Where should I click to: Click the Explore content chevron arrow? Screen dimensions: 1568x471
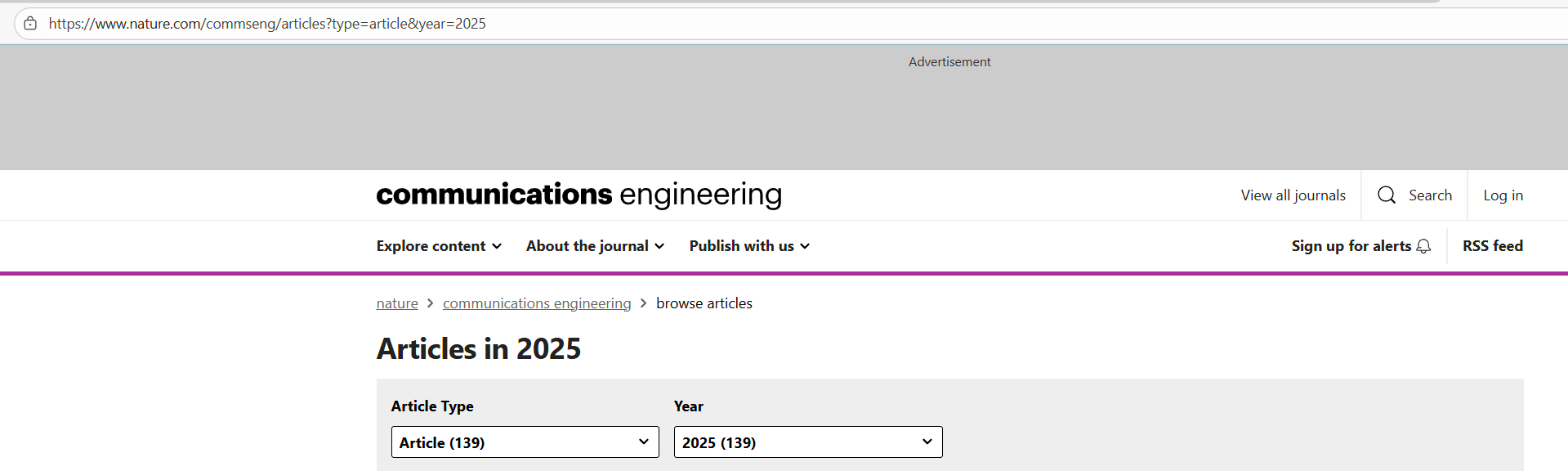(x=497, y=246)
